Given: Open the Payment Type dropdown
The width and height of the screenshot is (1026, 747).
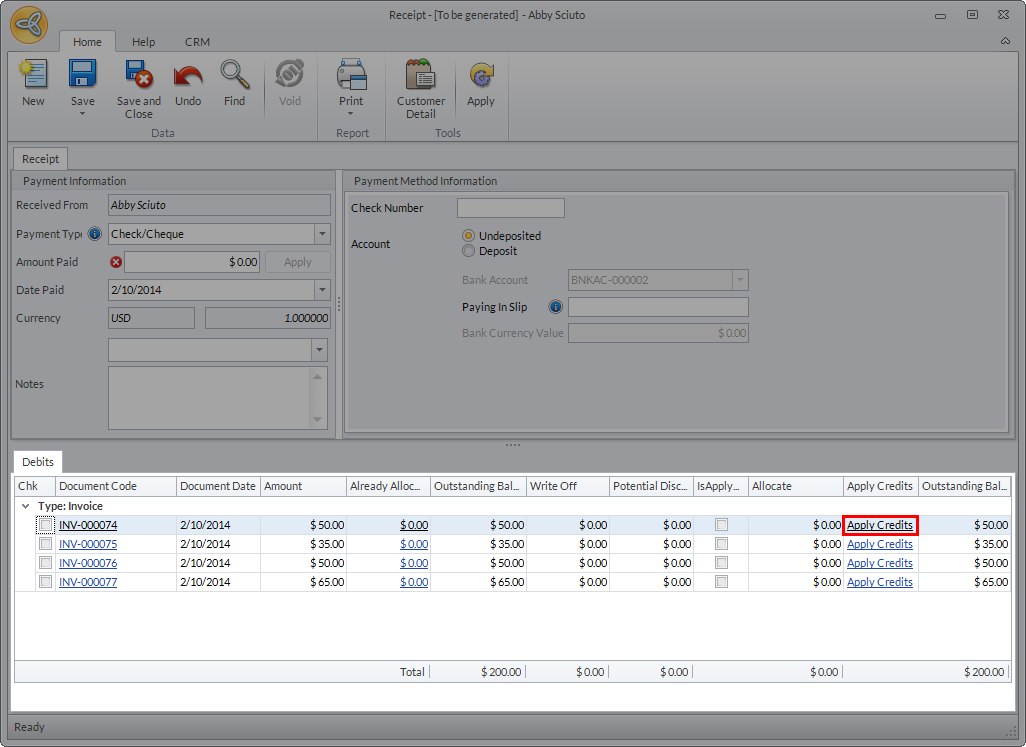Looking at the screenshot, I should tap(322, 234).
